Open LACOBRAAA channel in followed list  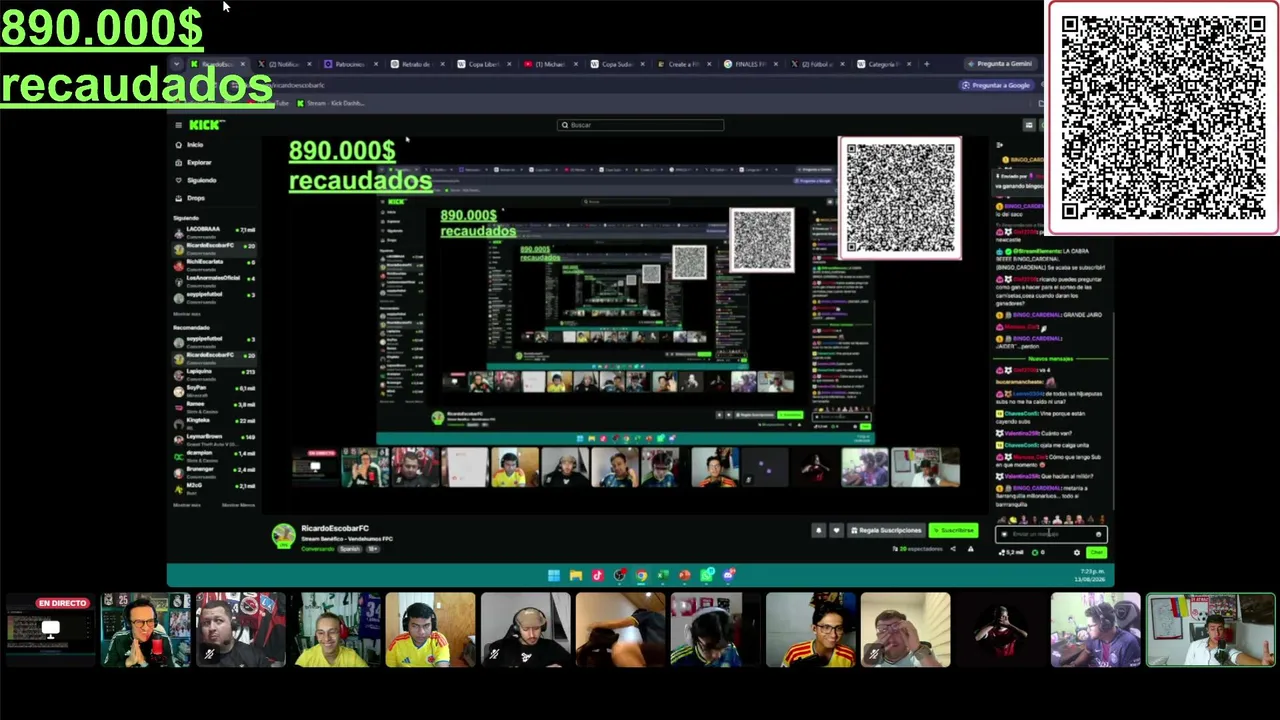tap(214, 231)
